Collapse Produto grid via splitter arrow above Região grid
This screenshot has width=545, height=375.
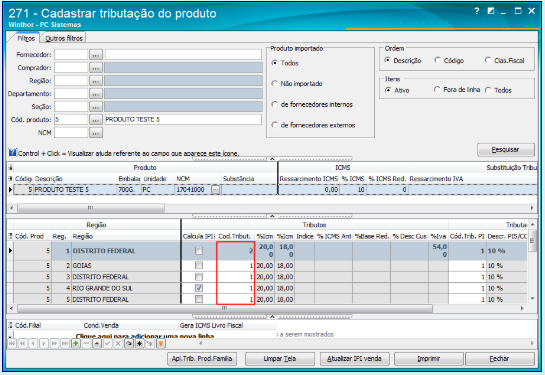click(272, 216)
